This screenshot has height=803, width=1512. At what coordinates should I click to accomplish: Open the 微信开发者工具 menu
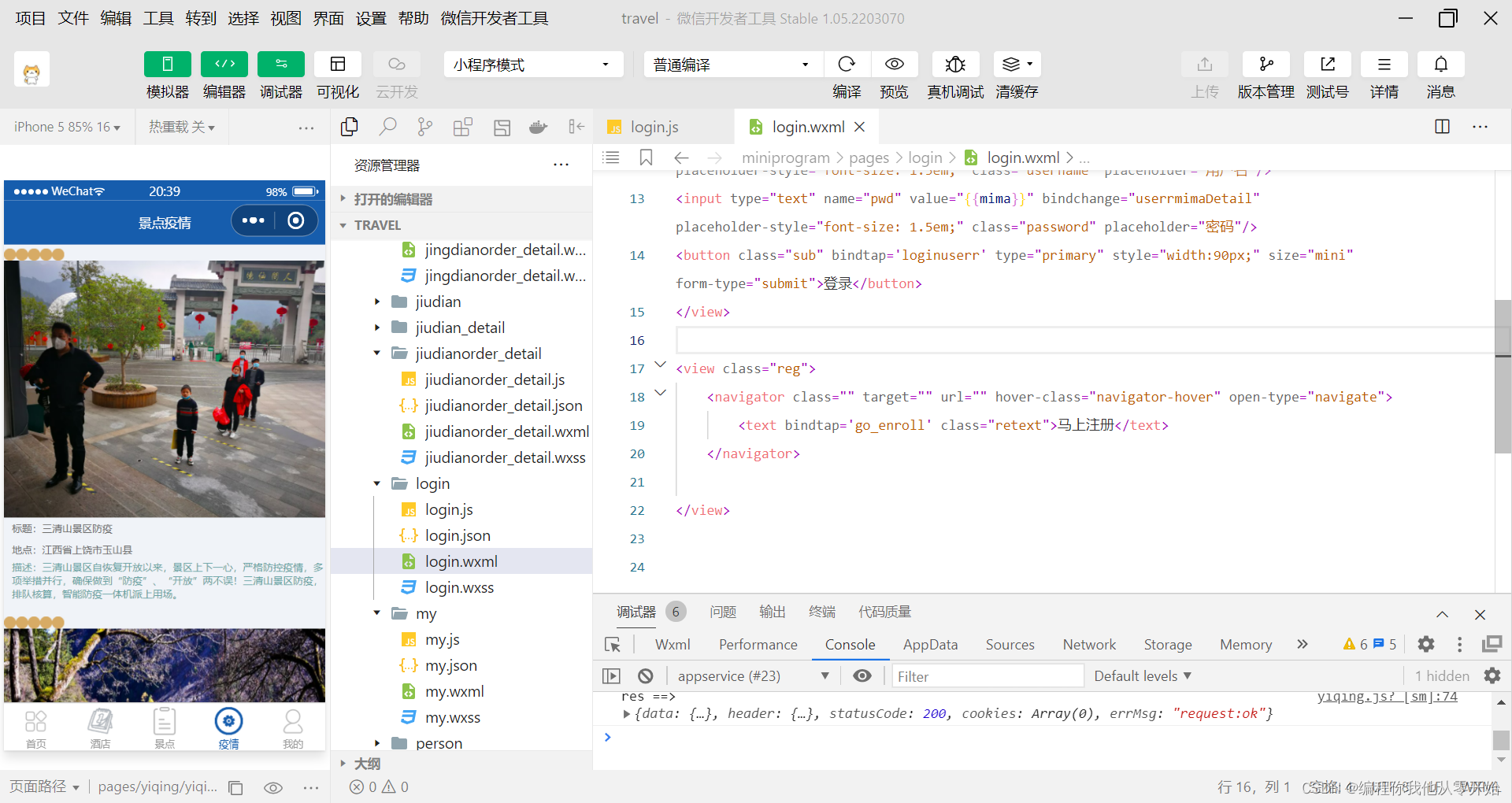tap(495, 18)
